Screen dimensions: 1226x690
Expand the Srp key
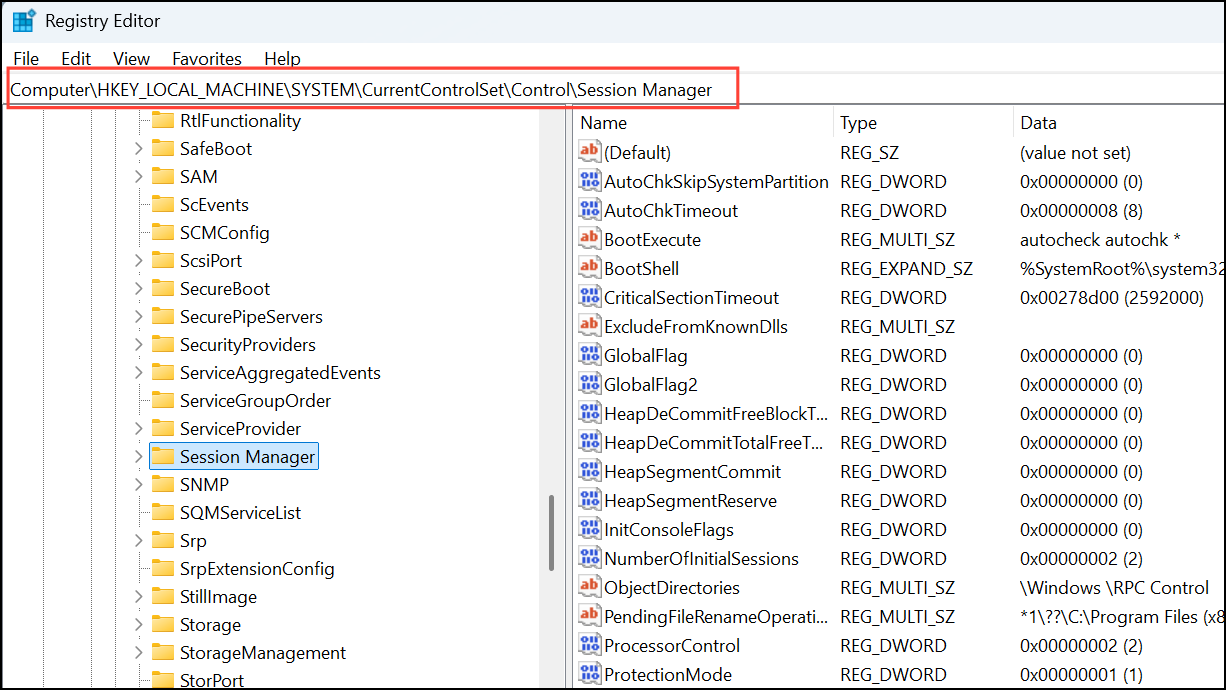(138, 541)
